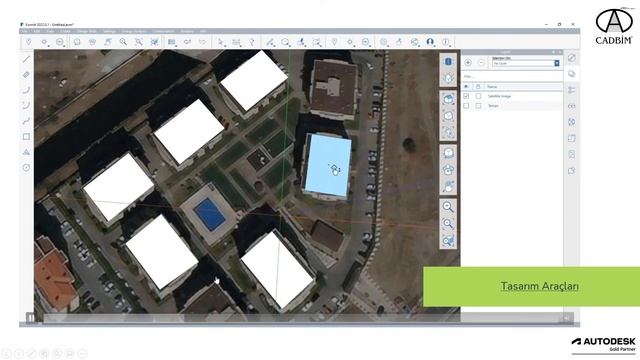Click the middle magnifier icon in navigation bar
640x360 pixels.
click(x=448, y=224)
